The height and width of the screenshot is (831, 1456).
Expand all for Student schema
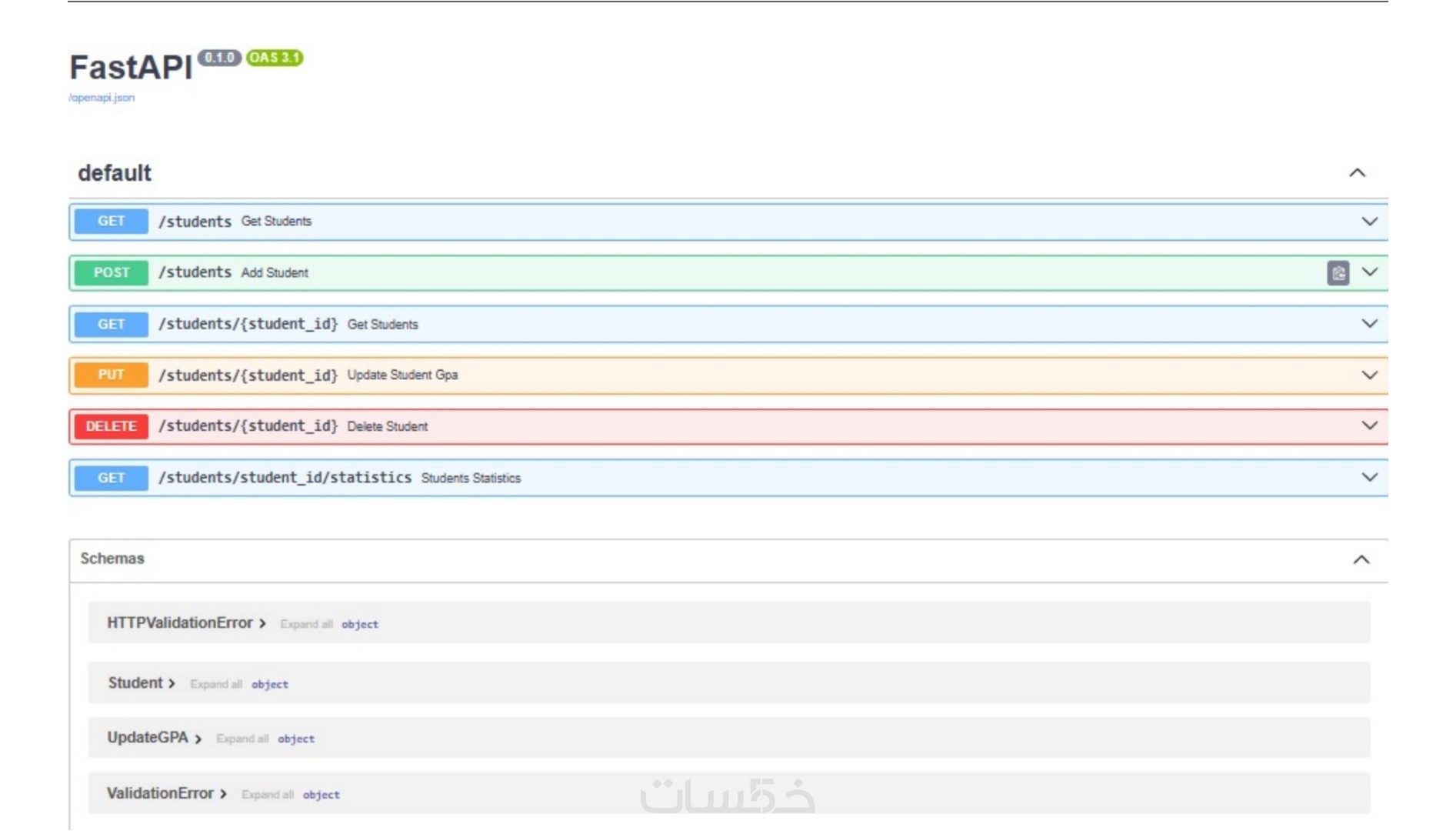click(216, 684)
